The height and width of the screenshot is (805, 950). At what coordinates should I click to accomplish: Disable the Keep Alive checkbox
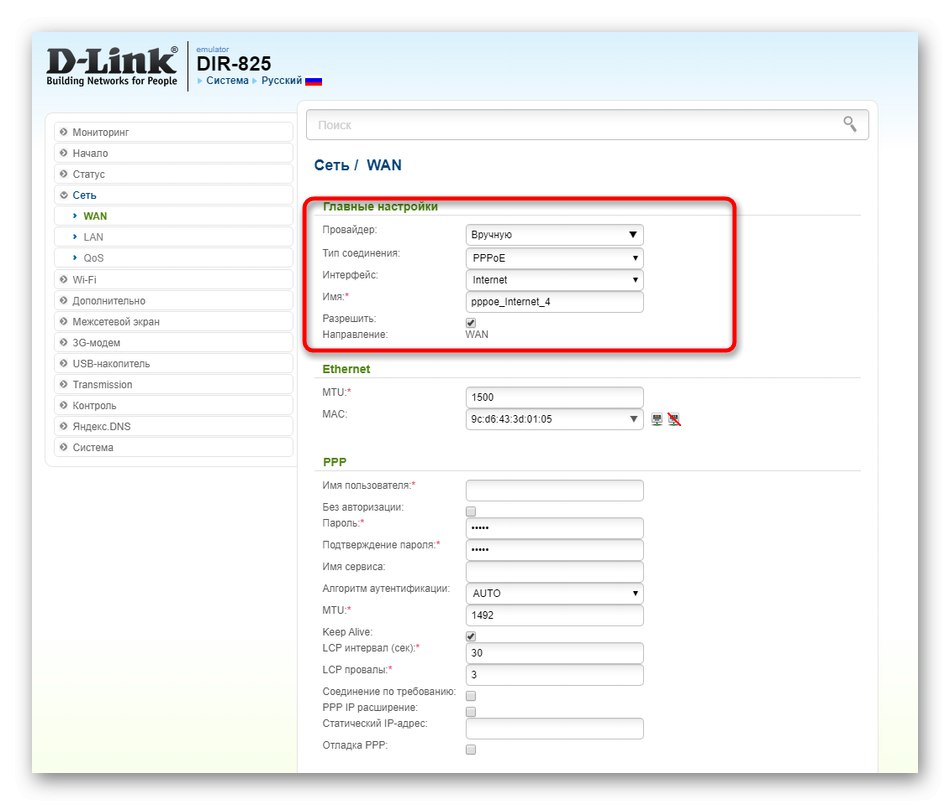pos(470,635)
